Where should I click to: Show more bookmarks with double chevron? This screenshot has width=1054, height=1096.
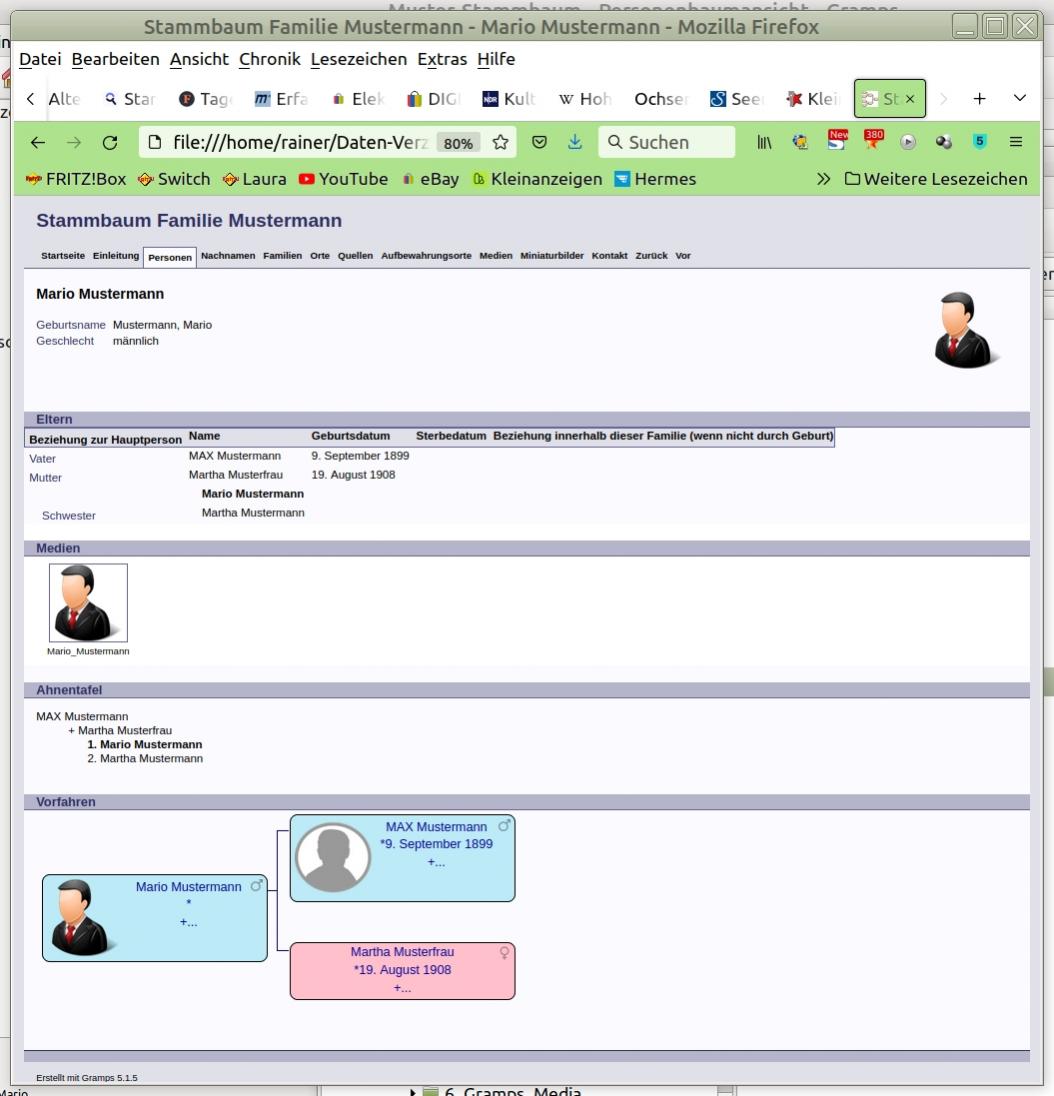tap(823, 179)
